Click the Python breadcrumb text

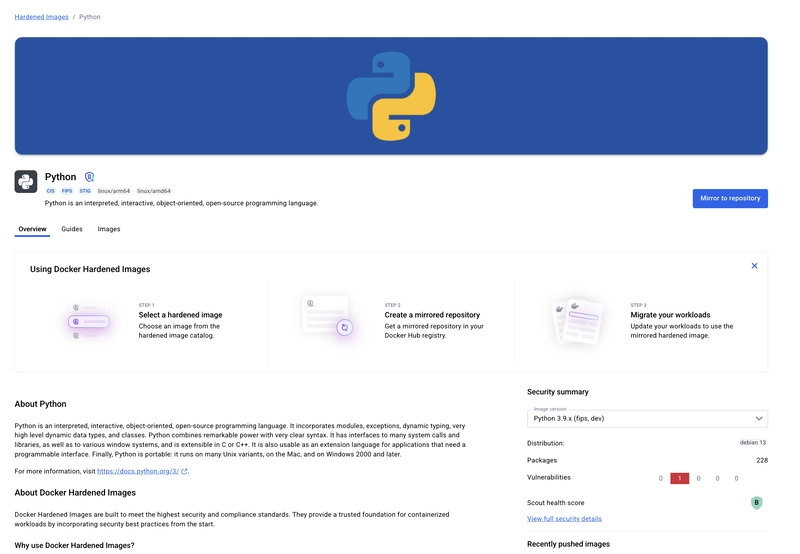click(x=90, y=17)
